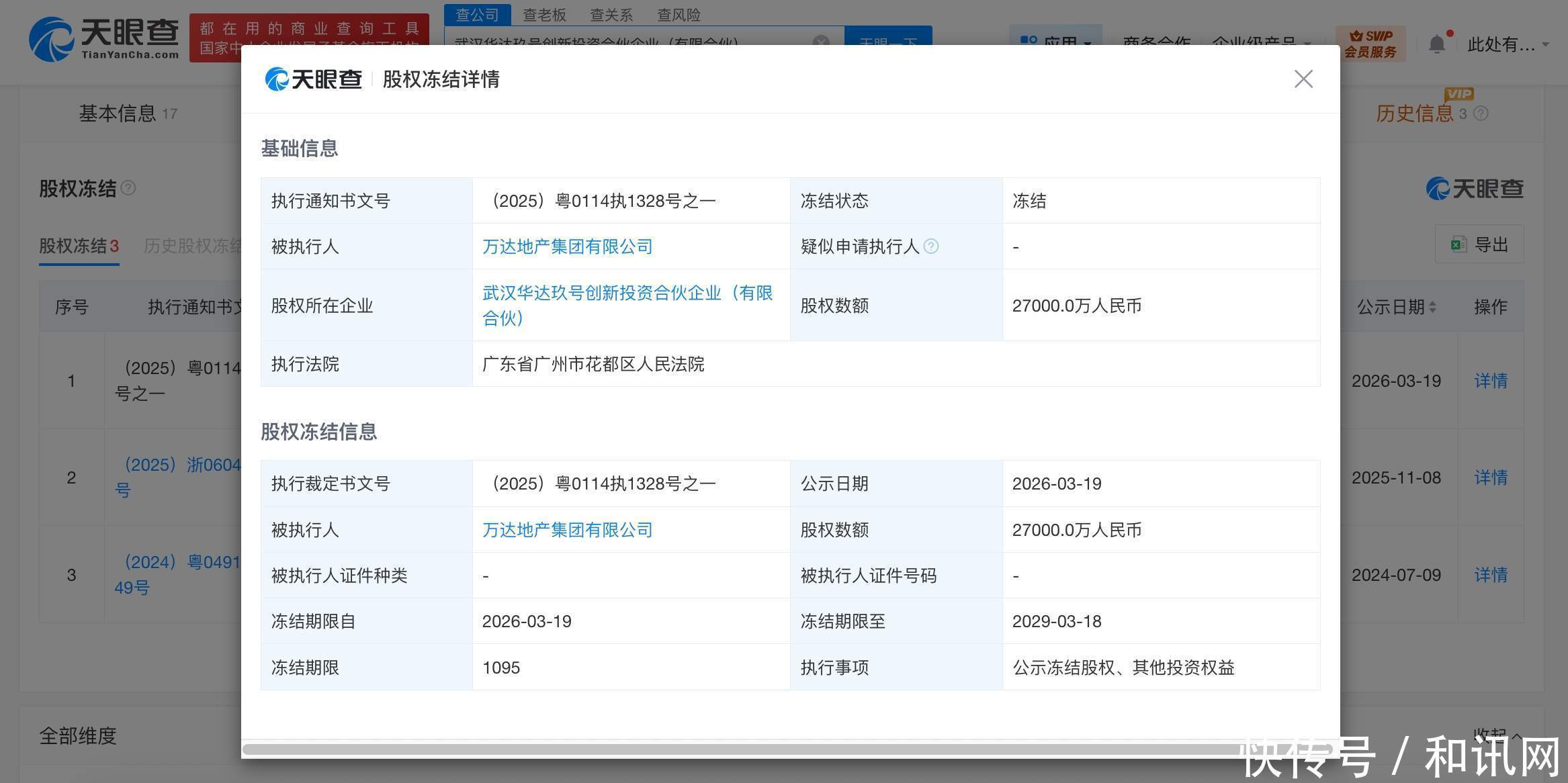Image resolution: width=1568 pixels, height=783 pixels.
Task: Clear the search box with X icon
Action: (821, 42)
